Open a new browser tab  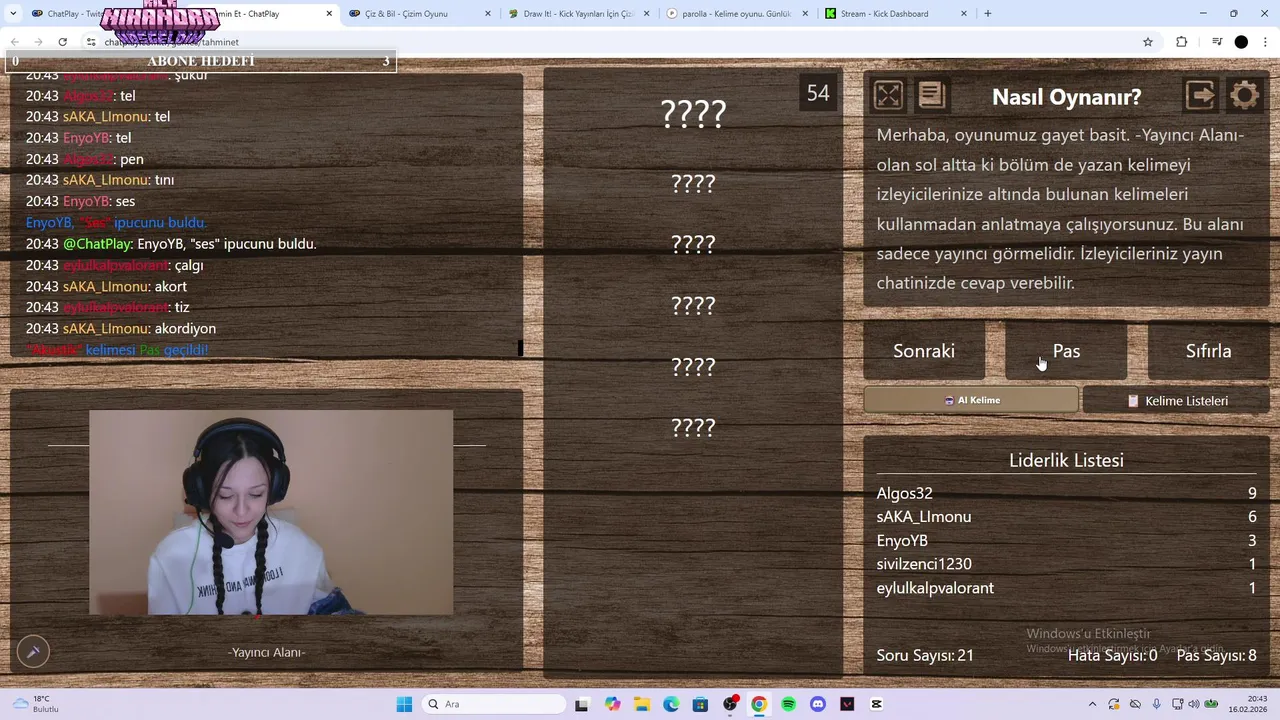coord(988,14)
